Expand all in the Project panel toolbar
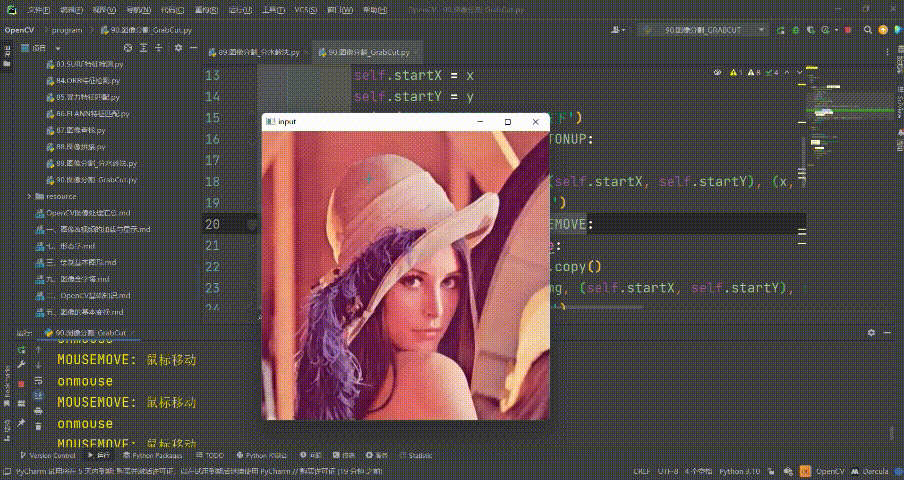 point(144,48)
